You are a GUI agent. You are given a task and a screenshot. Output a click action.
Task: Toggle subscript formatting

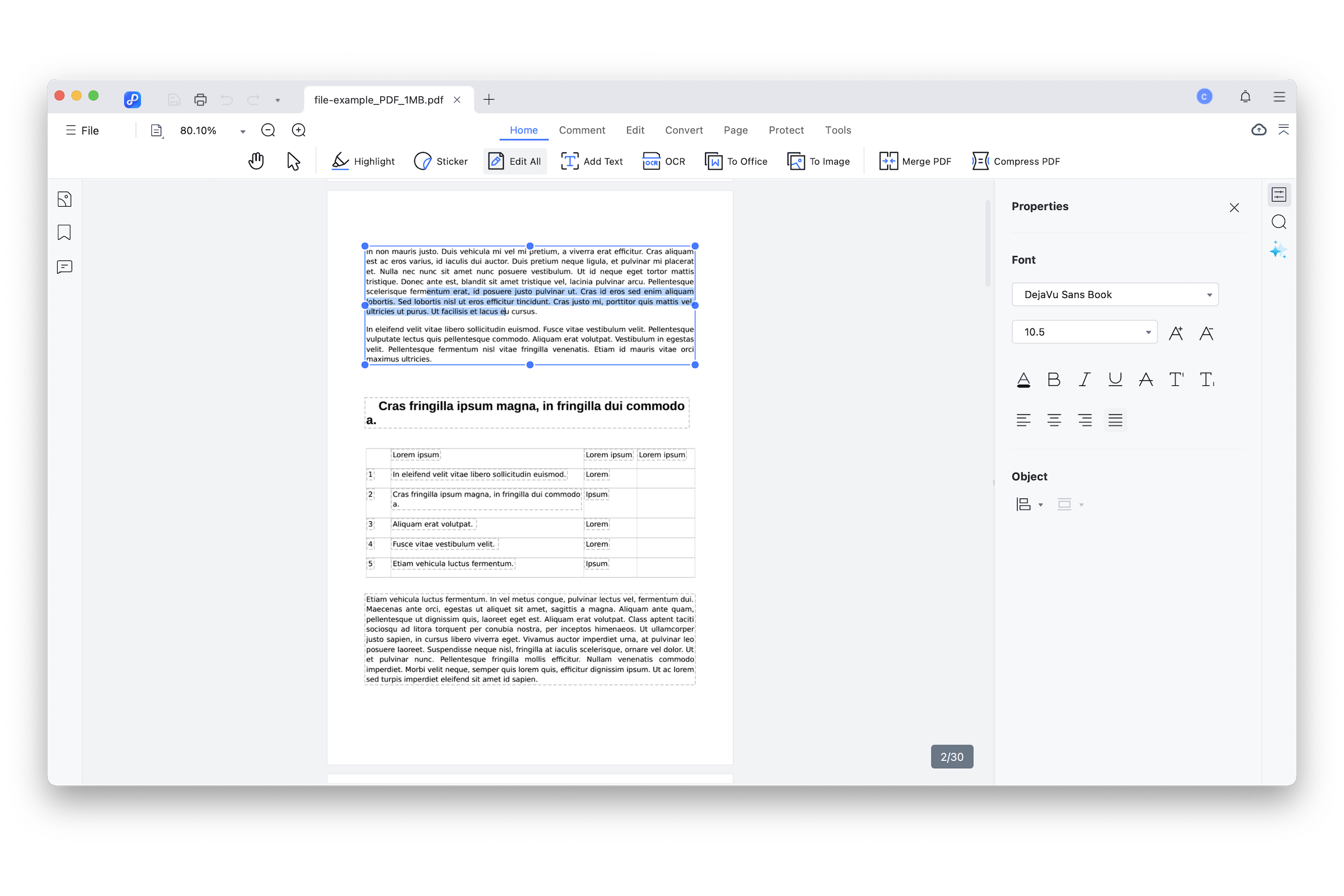tap(1207, 380)
